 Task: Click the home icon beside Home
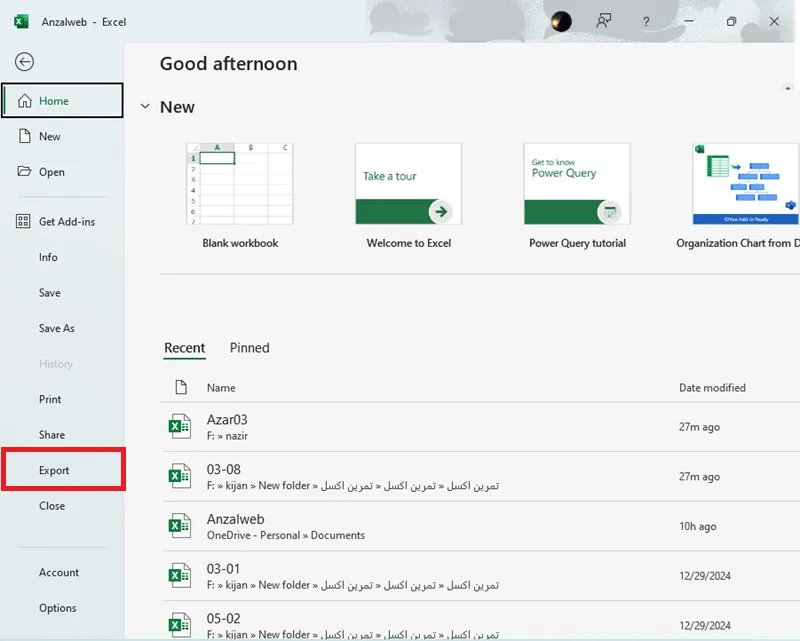pyautogui.click(x=24, y=101)
